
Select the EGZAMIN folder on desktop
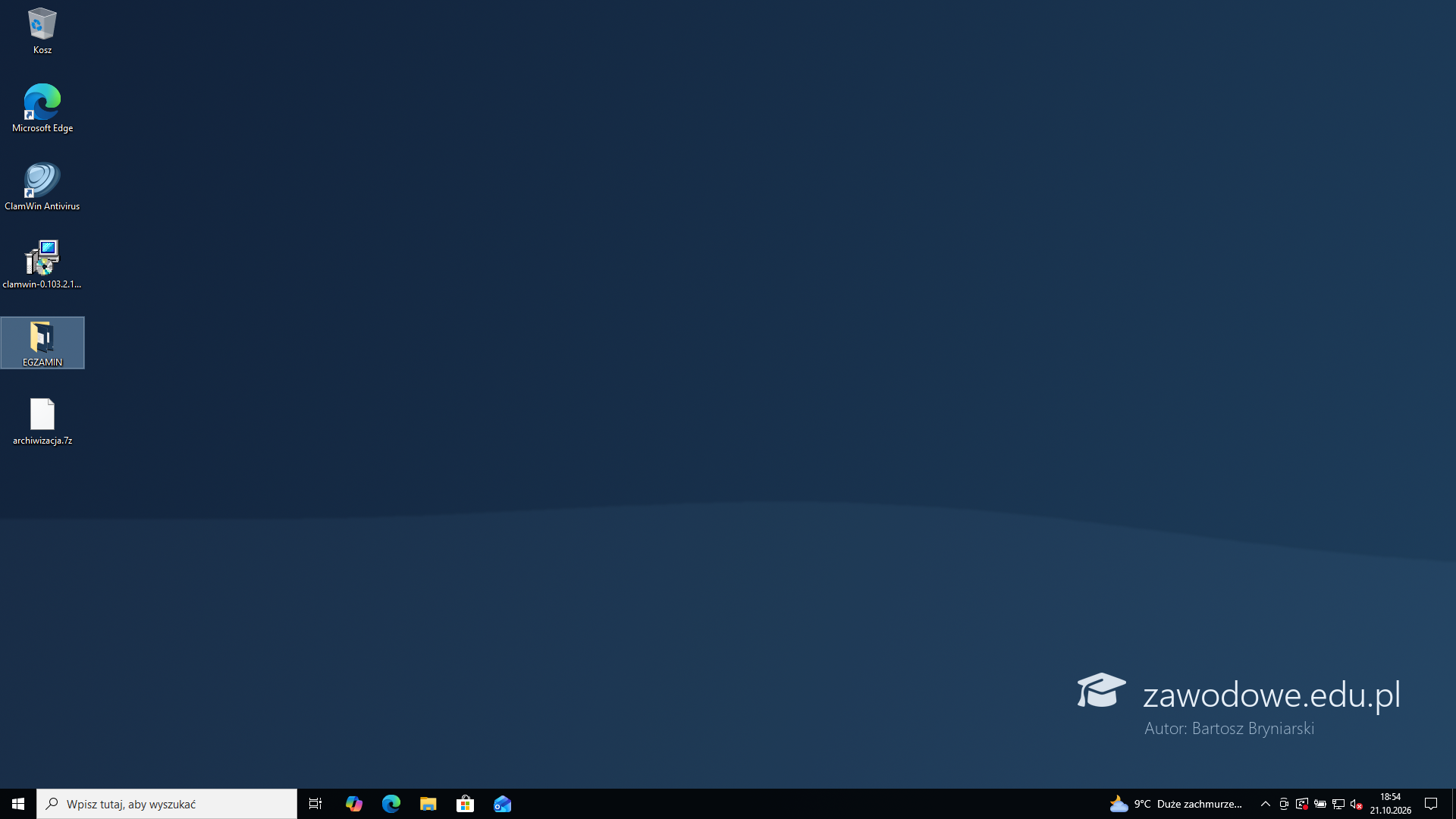42,343
